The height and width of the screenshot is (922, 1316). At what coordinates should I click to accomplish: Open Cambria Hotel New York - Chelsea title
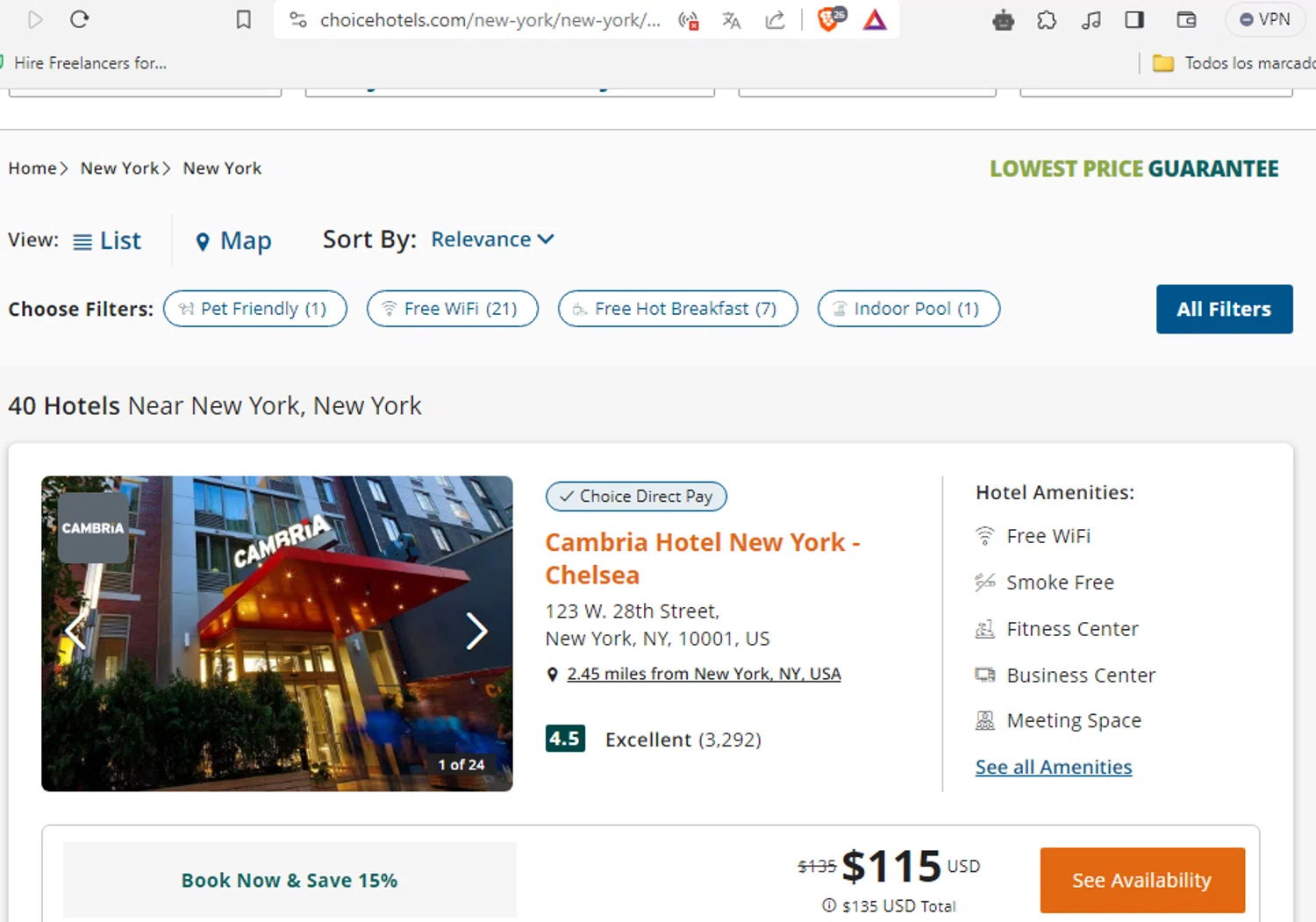point(703,559)
